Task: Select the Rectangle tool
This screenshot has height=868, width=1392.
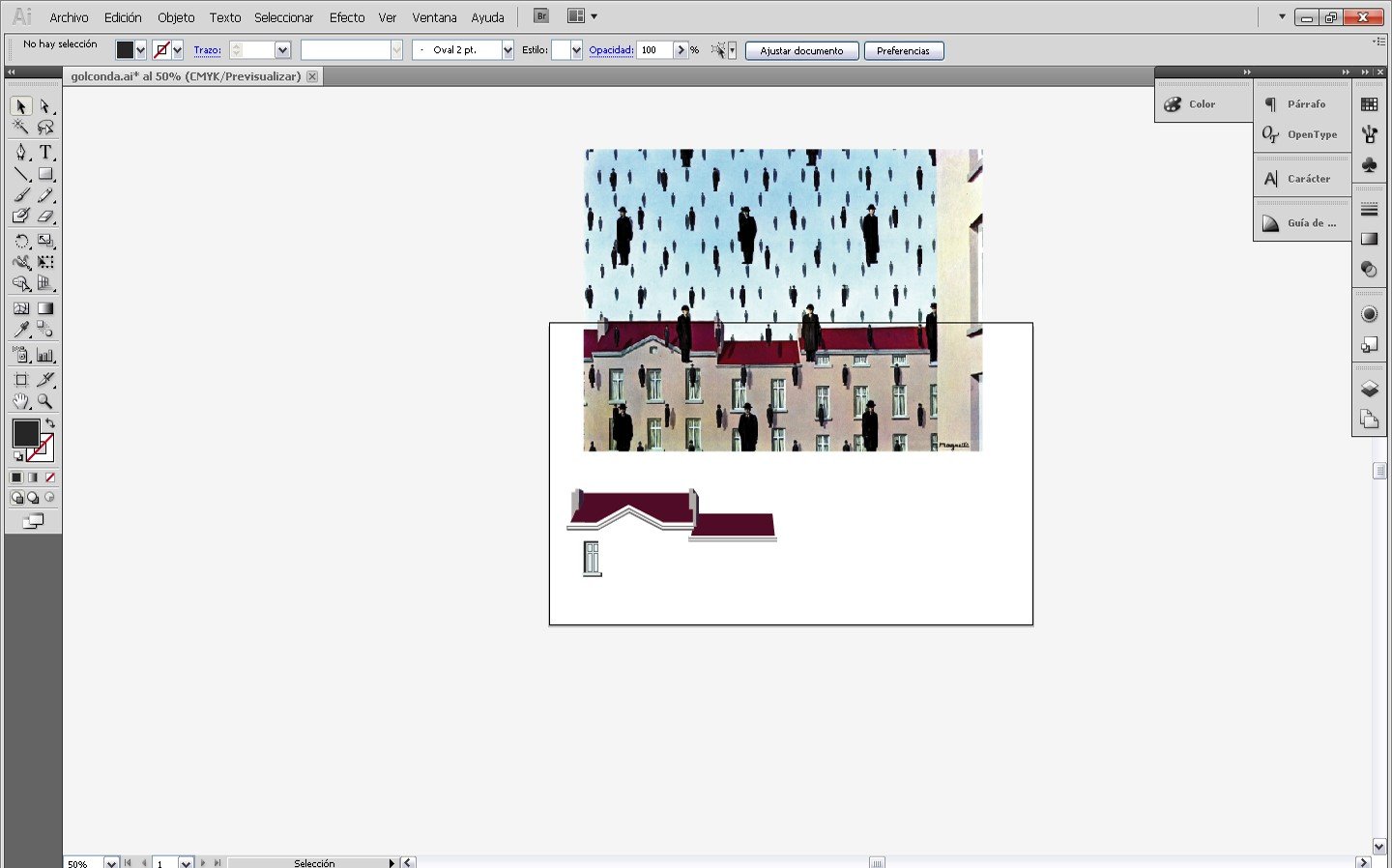Action: (x=45, y=174)
